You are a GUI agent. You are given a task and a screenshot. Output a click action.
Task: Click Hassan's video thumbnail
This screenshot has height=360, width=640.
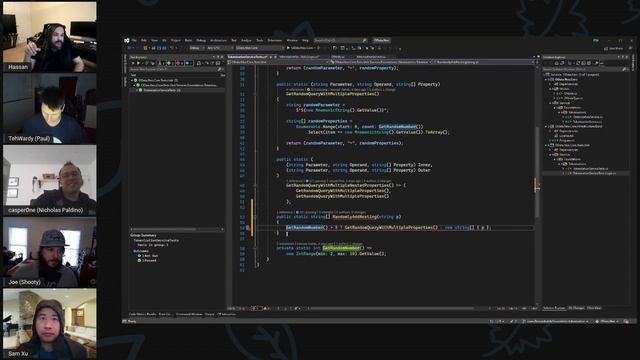point(50,37)
